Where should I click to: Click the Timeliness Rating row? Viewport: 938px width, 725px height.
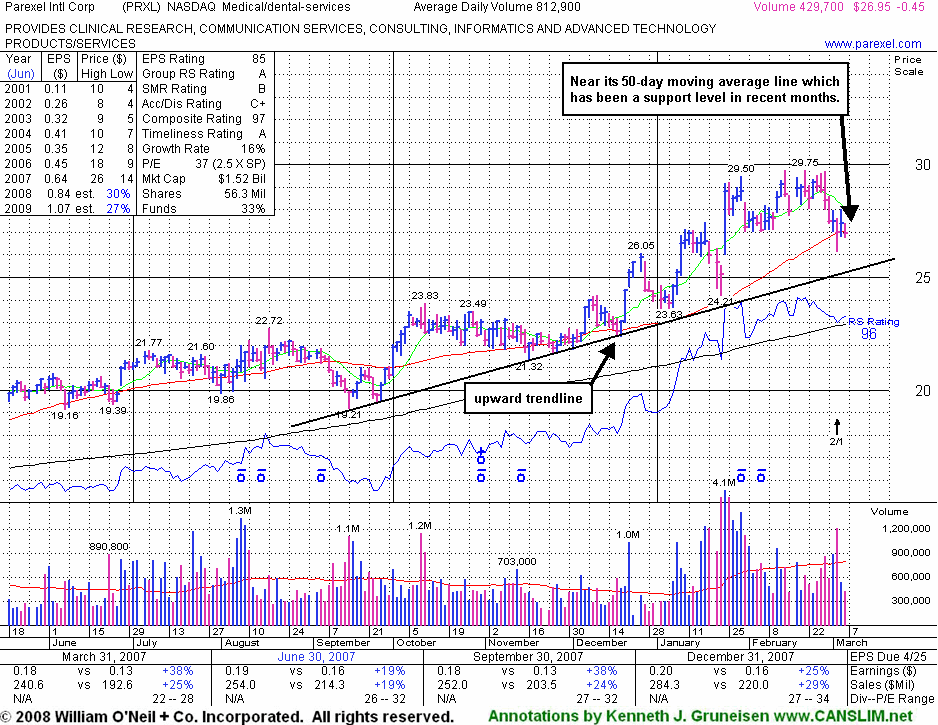[x=203, y=133]
